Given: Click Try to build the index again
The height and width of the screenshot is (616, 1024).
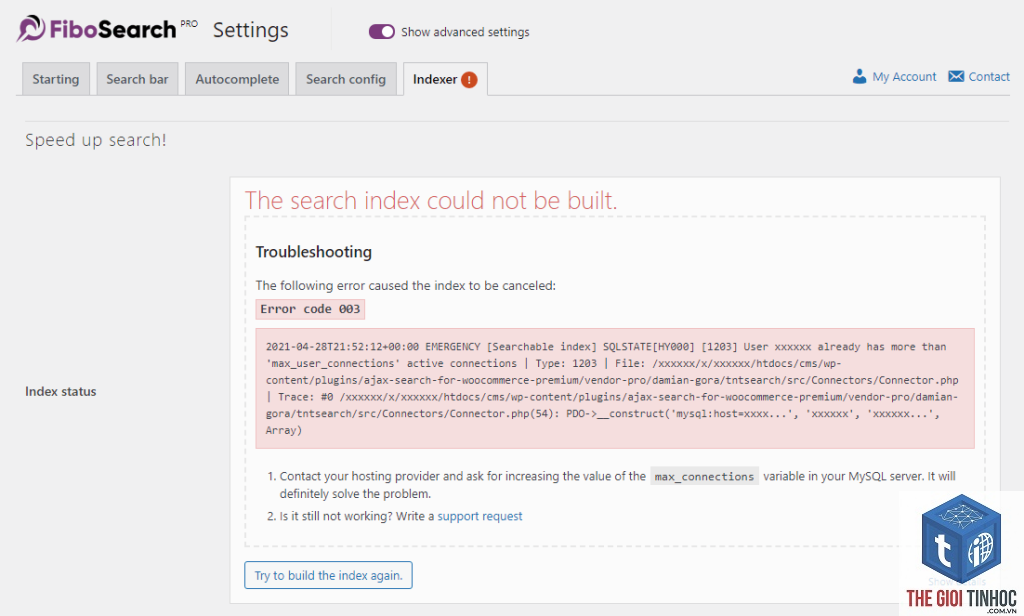Looking at the screenshot, I should (x=328, y=575).
